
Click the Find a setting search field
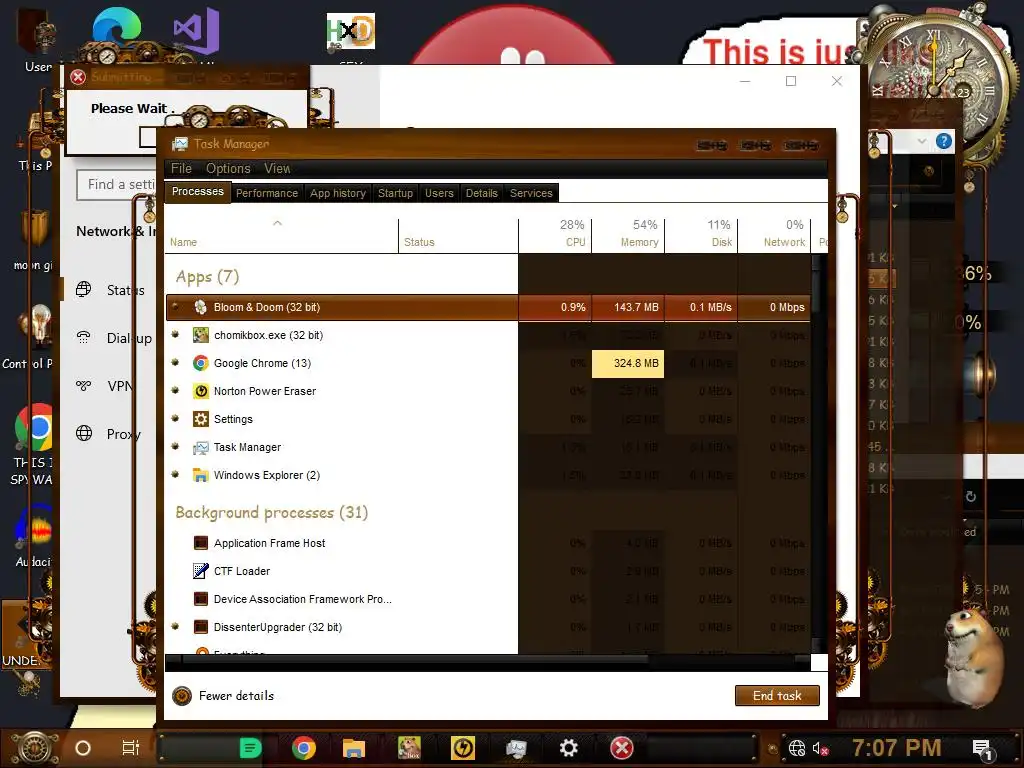pyautogui.click(x=116, y=185)
